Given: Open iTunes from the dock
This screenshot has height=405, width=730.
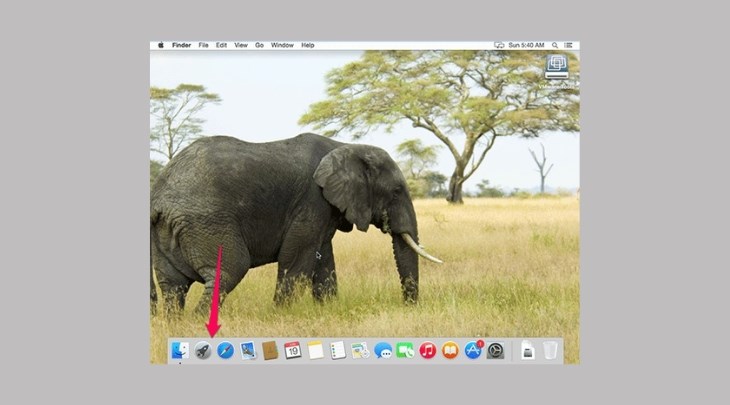Looking at the screenshot, I should [x=428, y=351].
